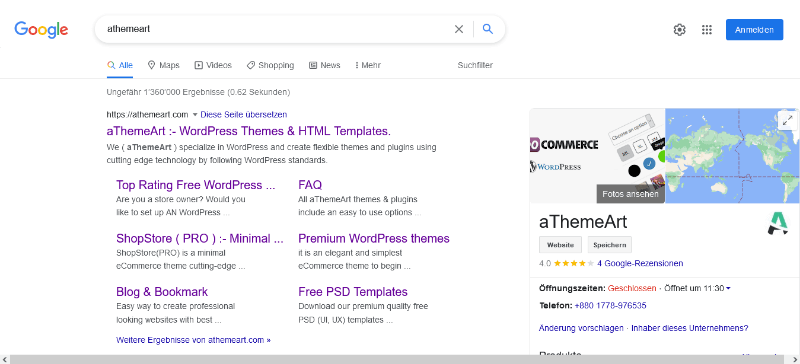Image resolution: width=800 pixels, height=364 pixels.
Task: Open the knowledge panel photo thumbnail
Action: coord(597,156)
